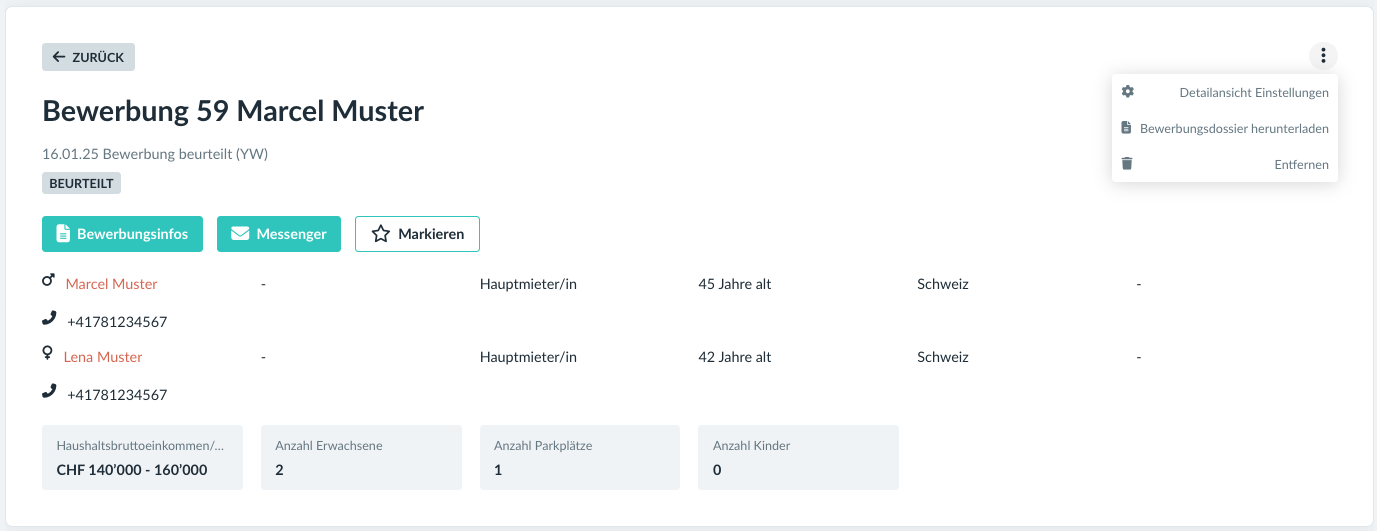
Task: Click the phone icon under Marcel Muster
Action: point(49,319)
